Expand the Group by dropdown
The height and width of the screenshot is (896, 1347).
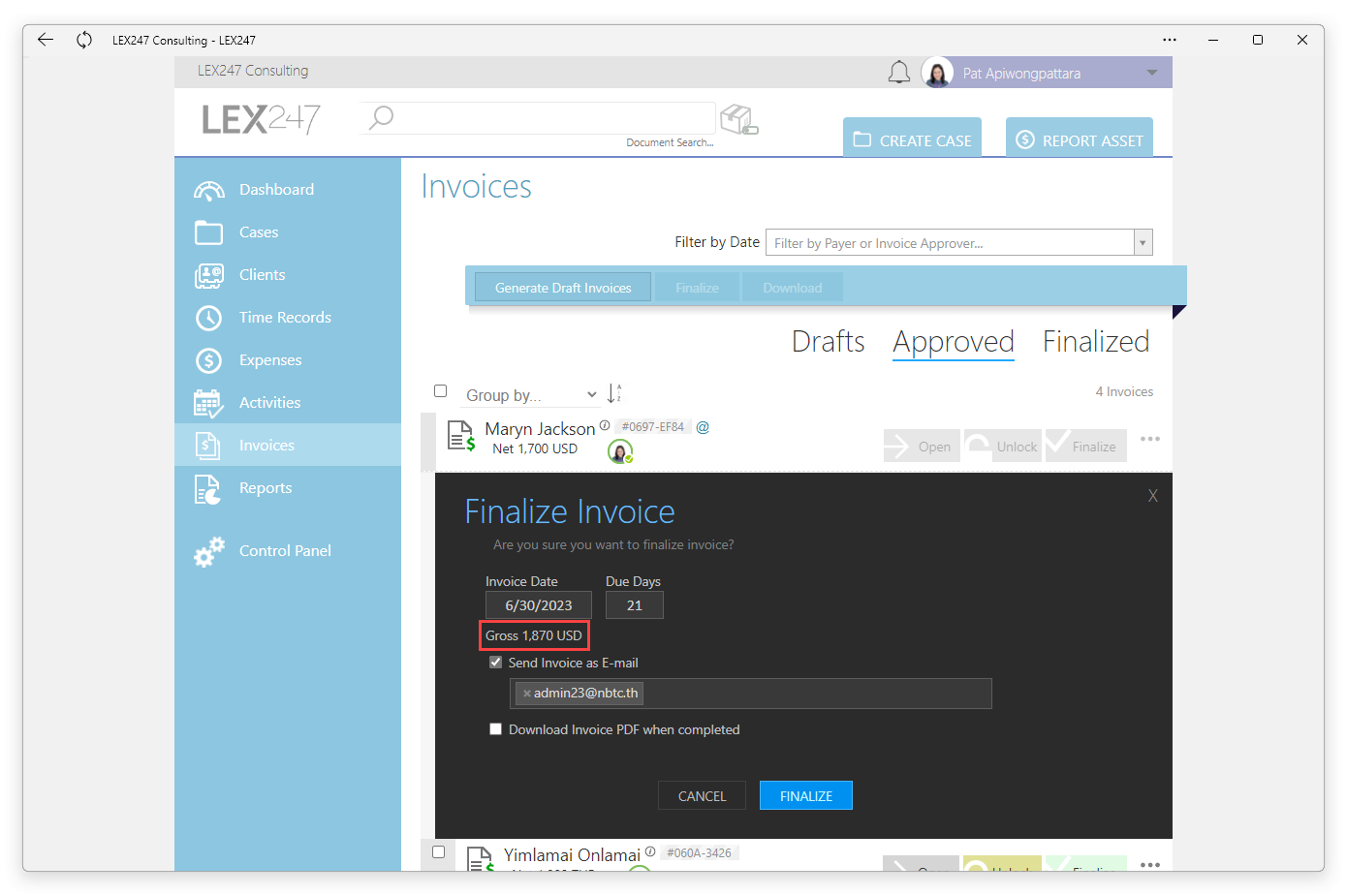[530, 395]
